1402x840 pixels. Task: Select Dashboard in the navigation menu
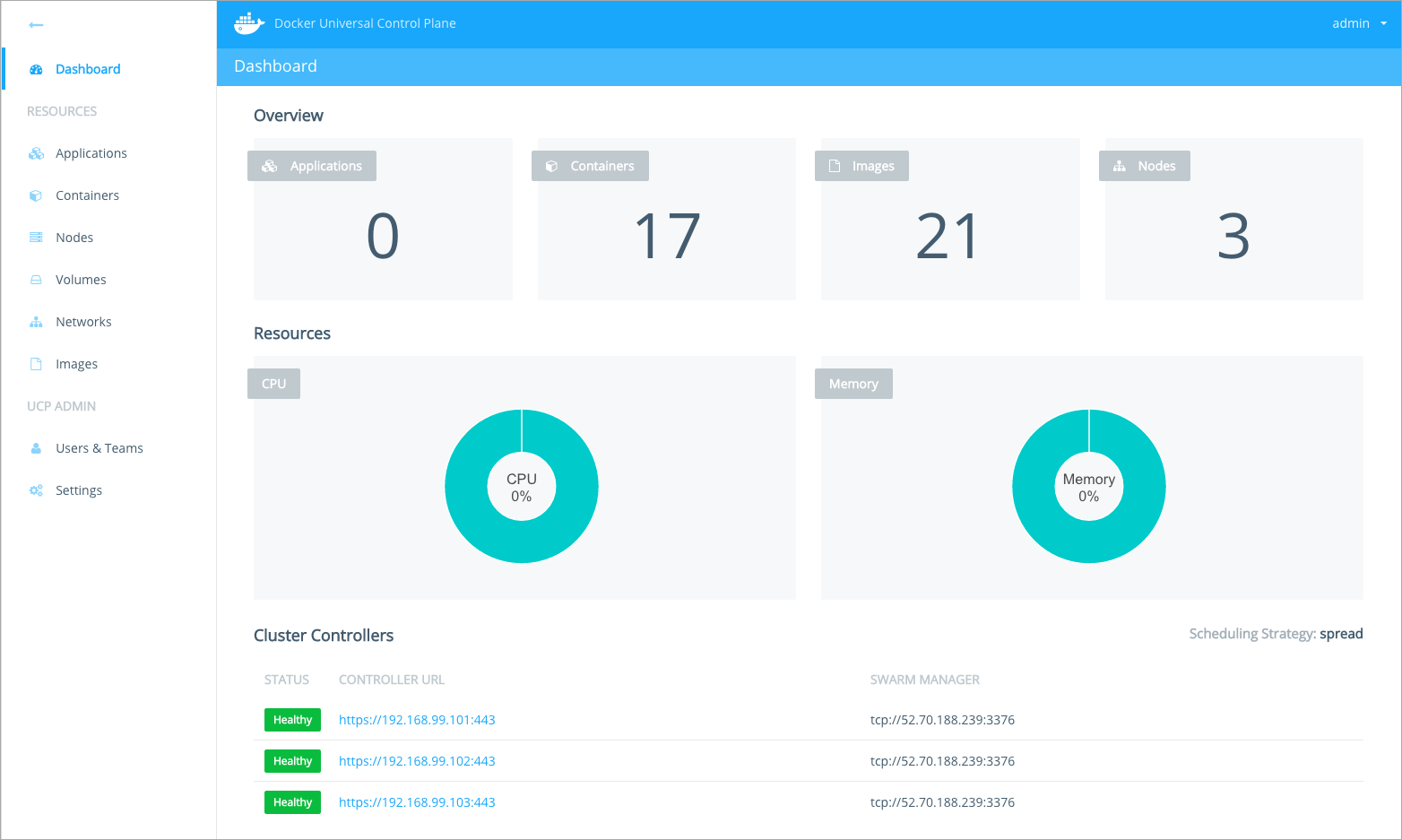[x=87, y=68]
